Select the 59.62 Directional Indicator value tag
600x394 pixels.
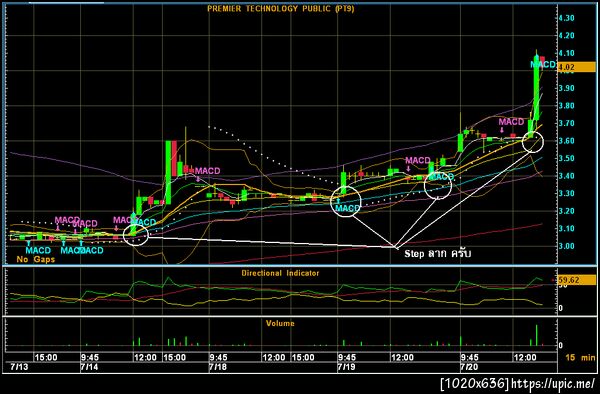[x=577, y=280]
